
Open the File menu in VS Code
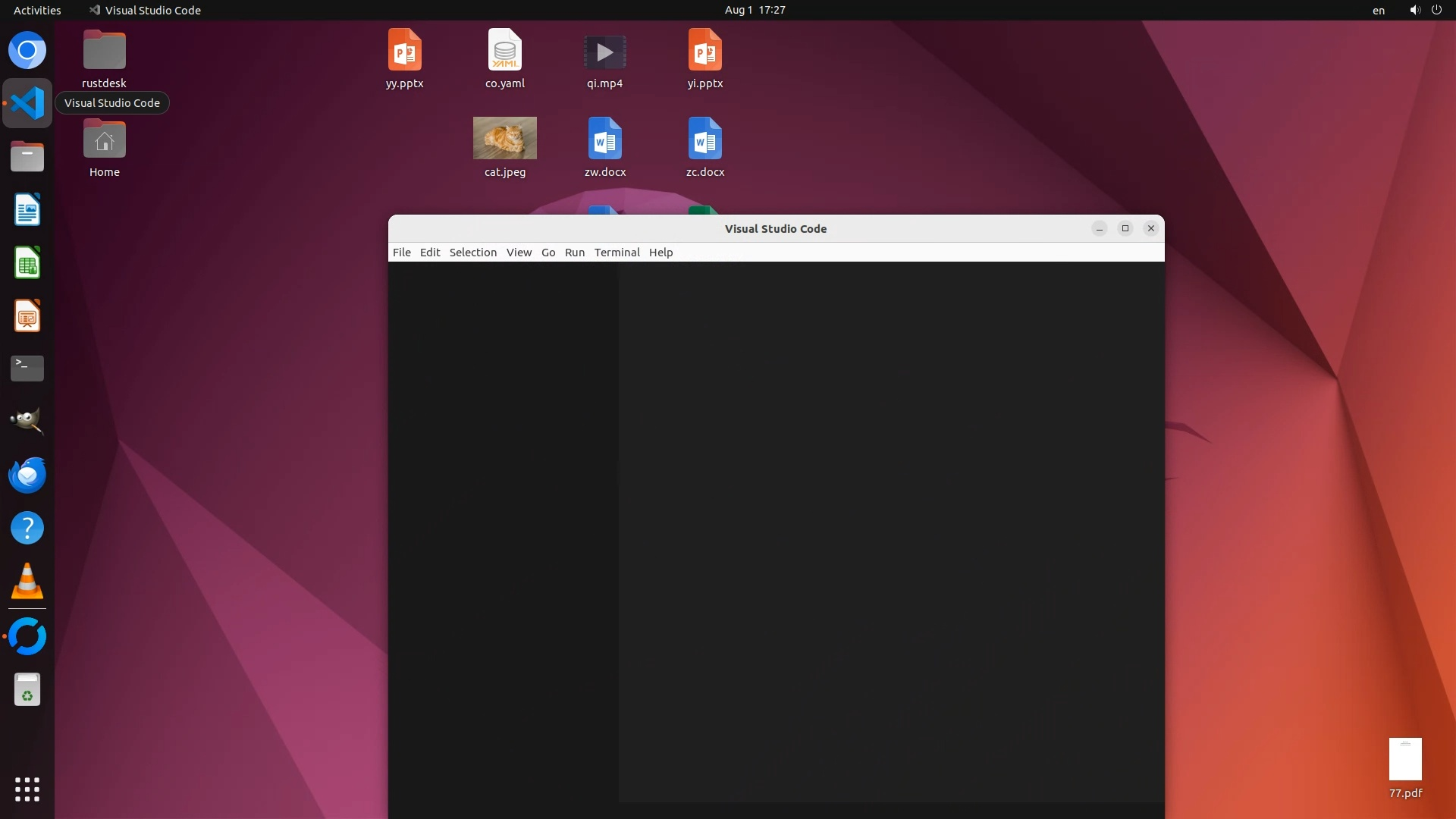pyautogui.click(x=401, y=253)
